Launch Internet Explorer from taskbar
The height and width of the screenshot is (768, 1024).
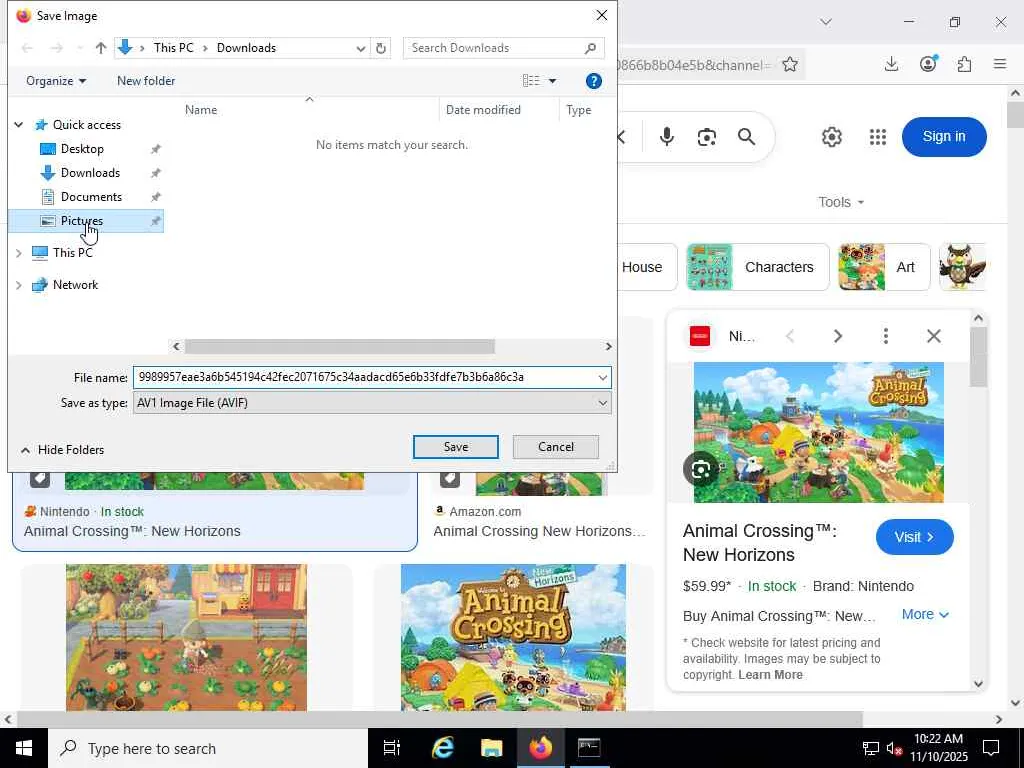442,748
